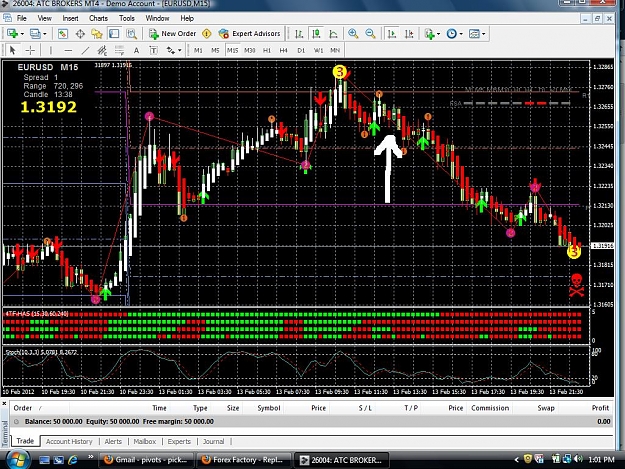The image size is (625, 469).
Task: Select the Equidistant Channel tool
Action: pos(102,50)
